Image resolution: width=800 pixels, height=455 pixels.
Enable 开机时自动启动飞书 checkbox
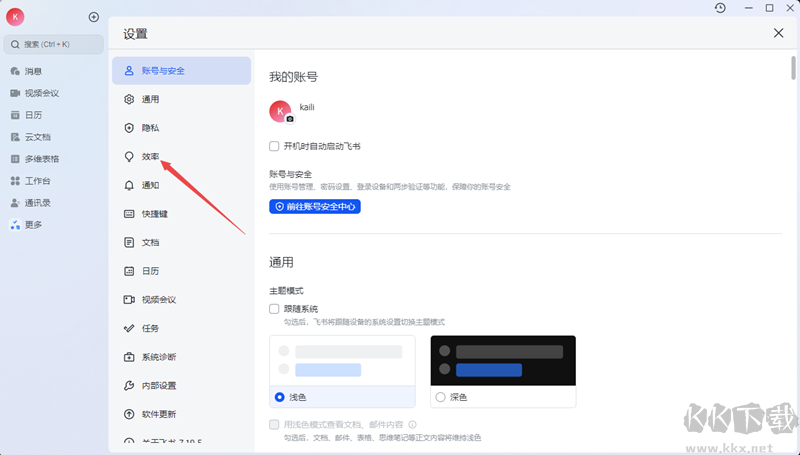(x=274, y=146)
